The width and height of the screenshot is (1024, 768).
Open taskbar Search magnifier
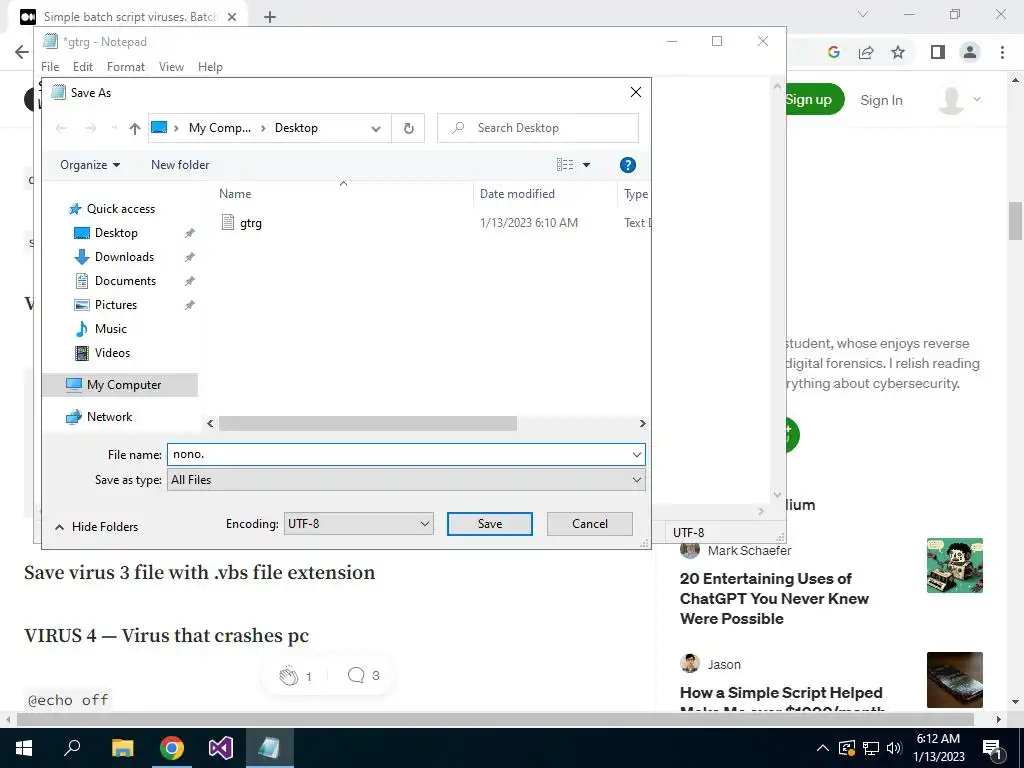pos(72,748)
